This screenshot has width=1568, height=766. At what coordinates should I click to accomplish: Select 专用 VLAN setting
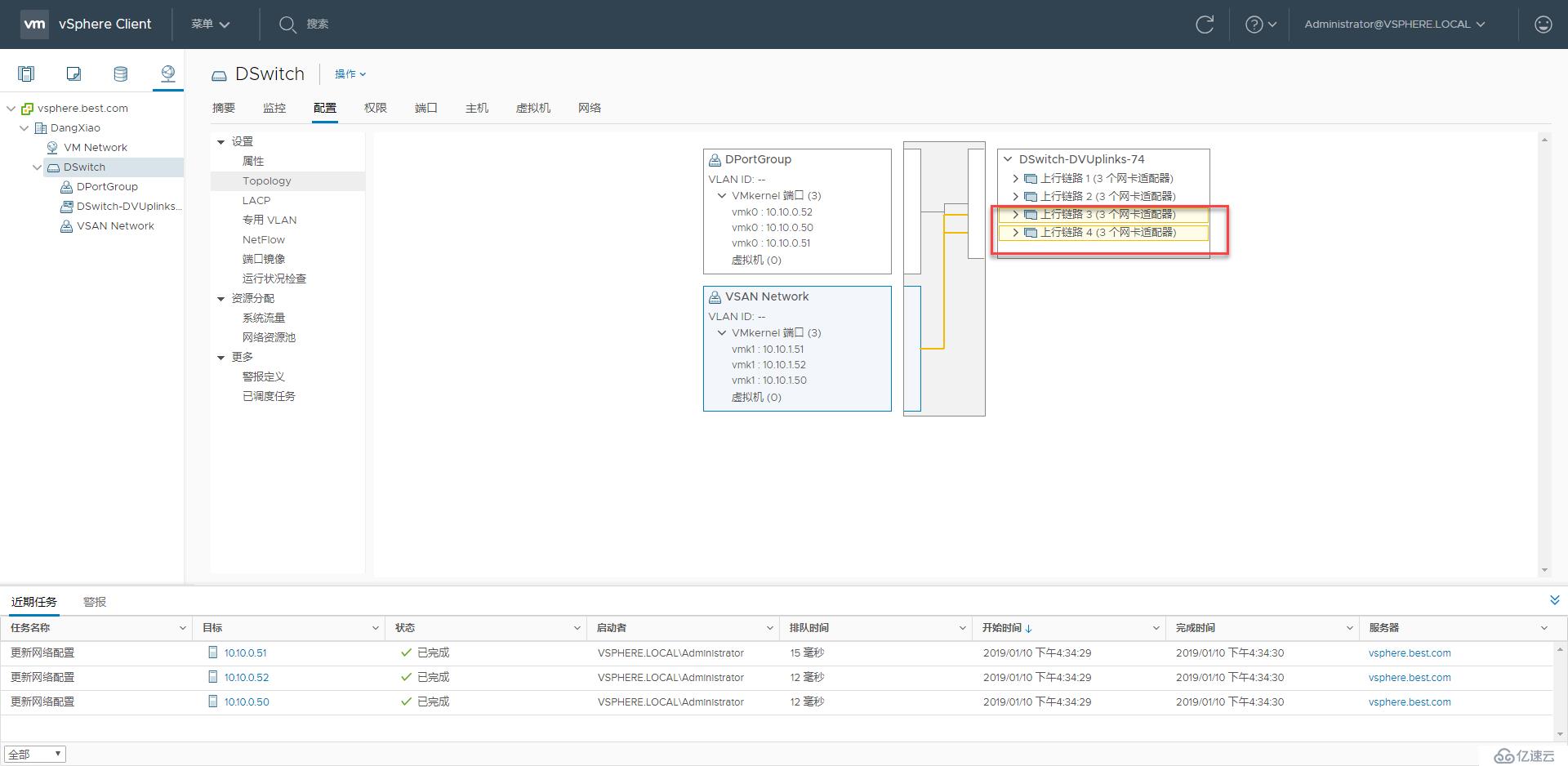pyautogui.click(x=269, y=220)
